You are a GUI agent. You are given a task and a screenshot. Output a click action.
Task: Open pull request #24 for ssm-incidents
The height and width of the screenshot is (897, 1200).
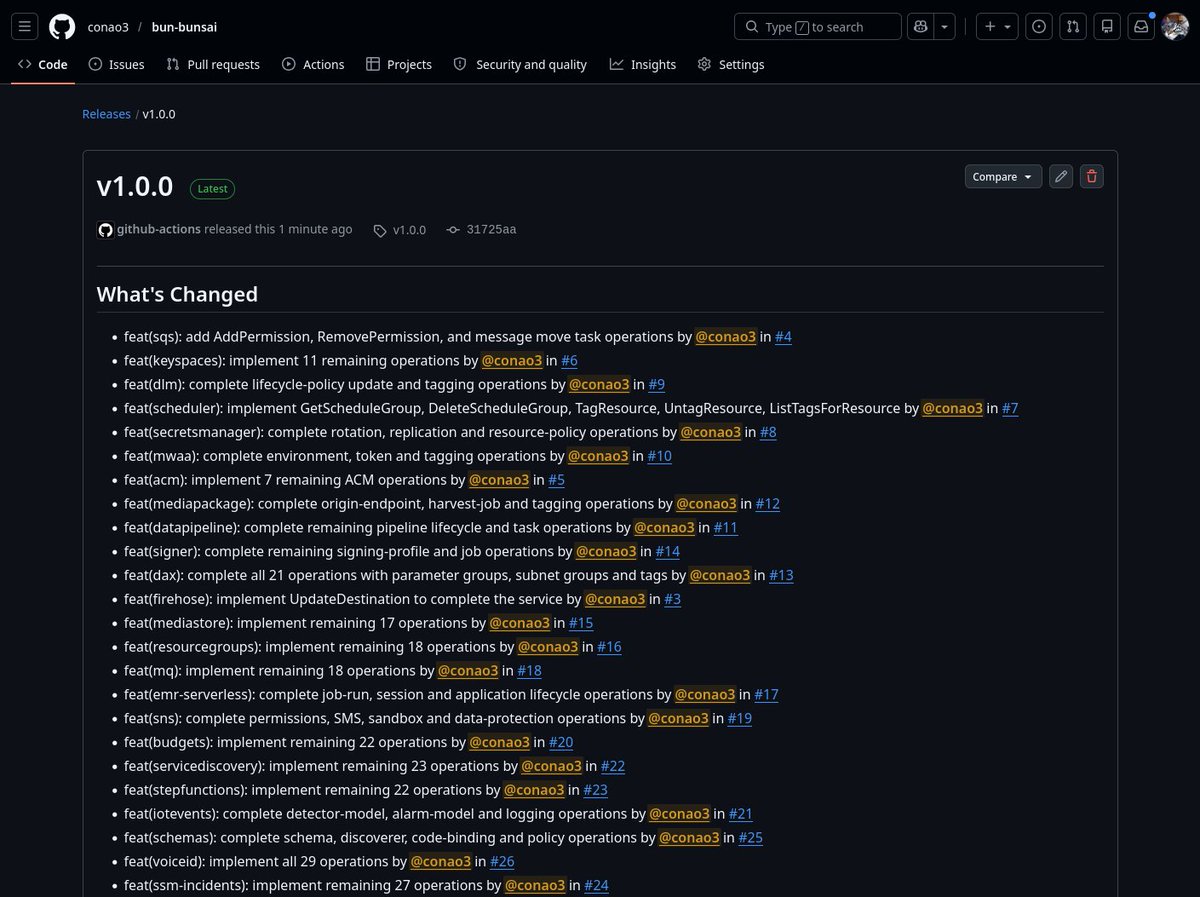coord(596,885)
